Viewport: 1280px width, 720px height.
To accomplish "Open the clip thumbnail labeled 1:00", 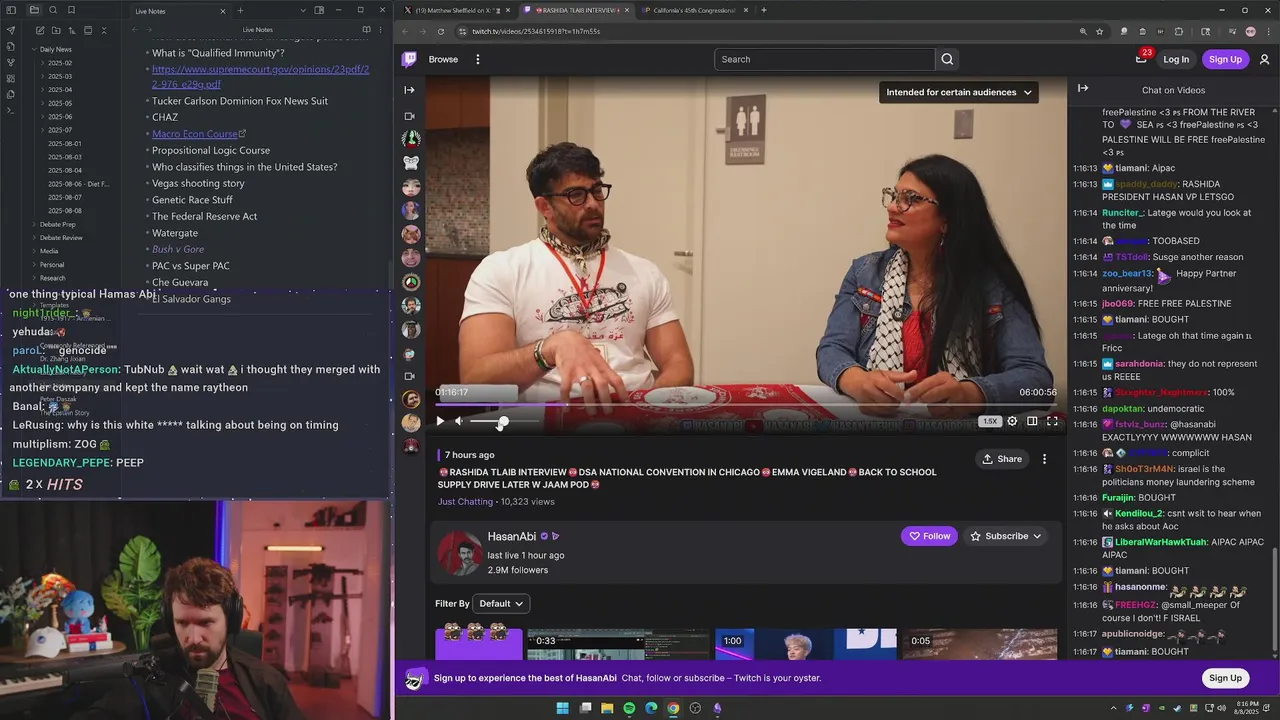I will click(804, 645).
